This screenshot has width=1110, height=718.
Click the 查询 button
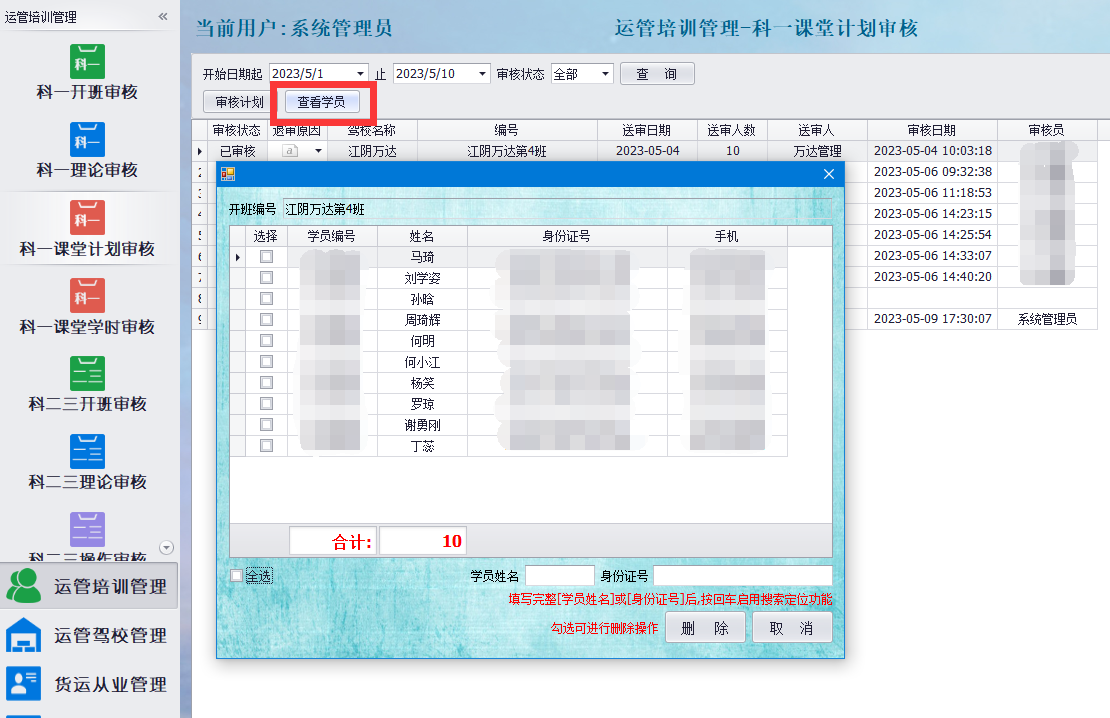(x=657, y=74)
